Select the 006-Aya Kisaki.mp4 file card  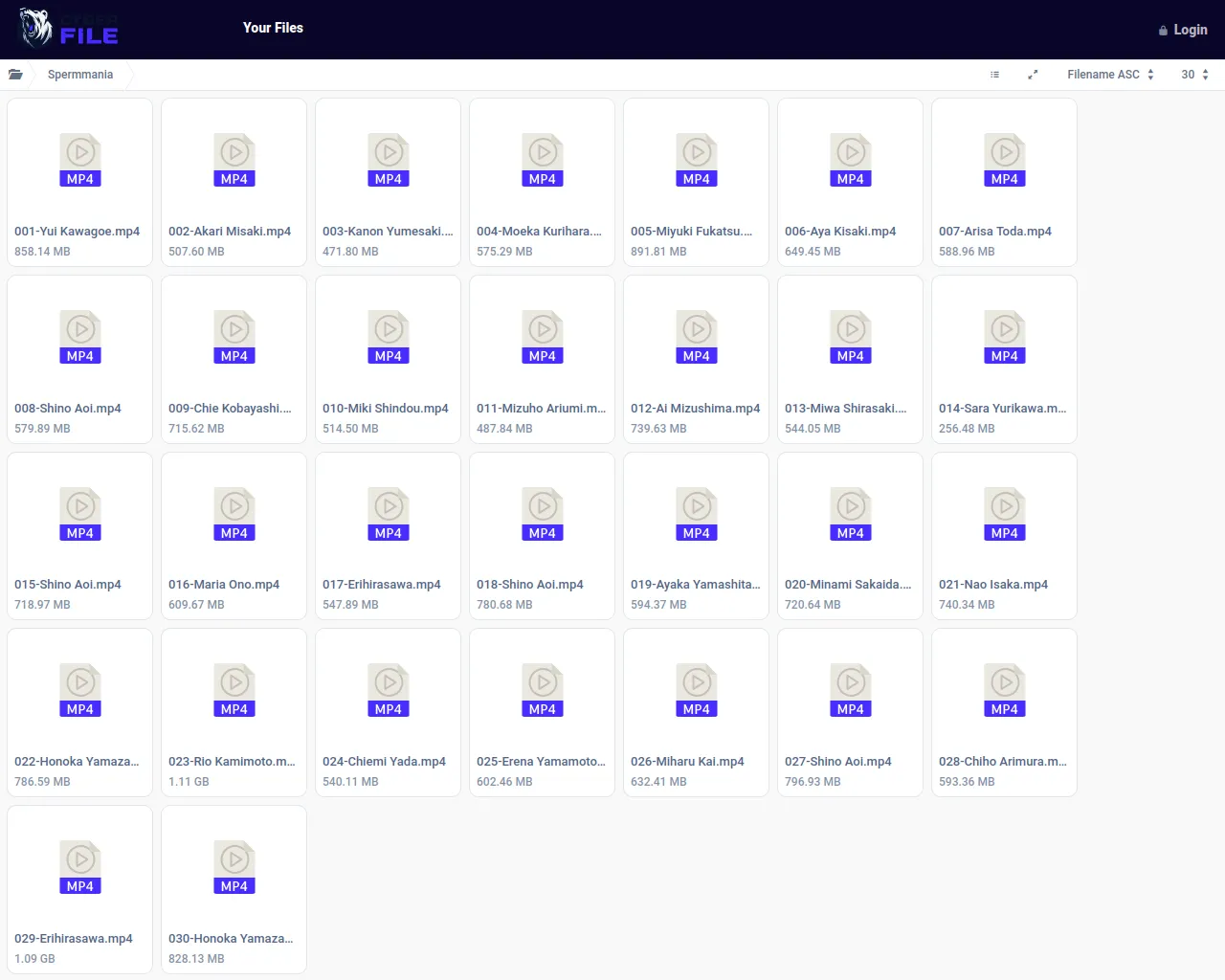click(850, 182)
